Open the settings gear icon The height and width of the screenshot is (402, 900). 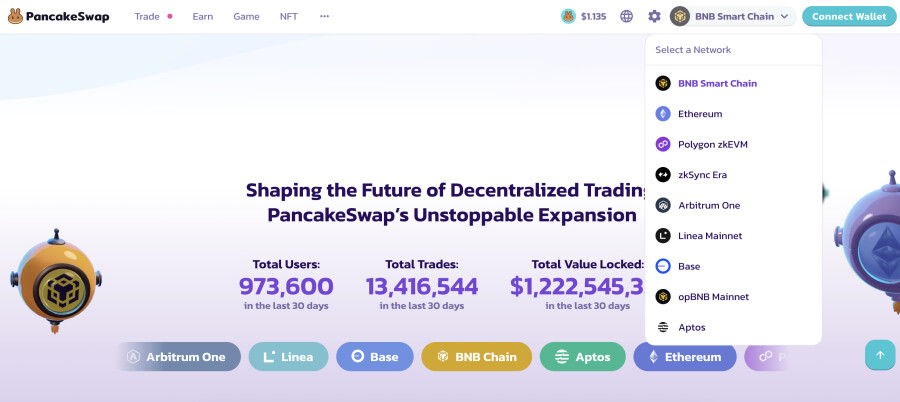654,16
